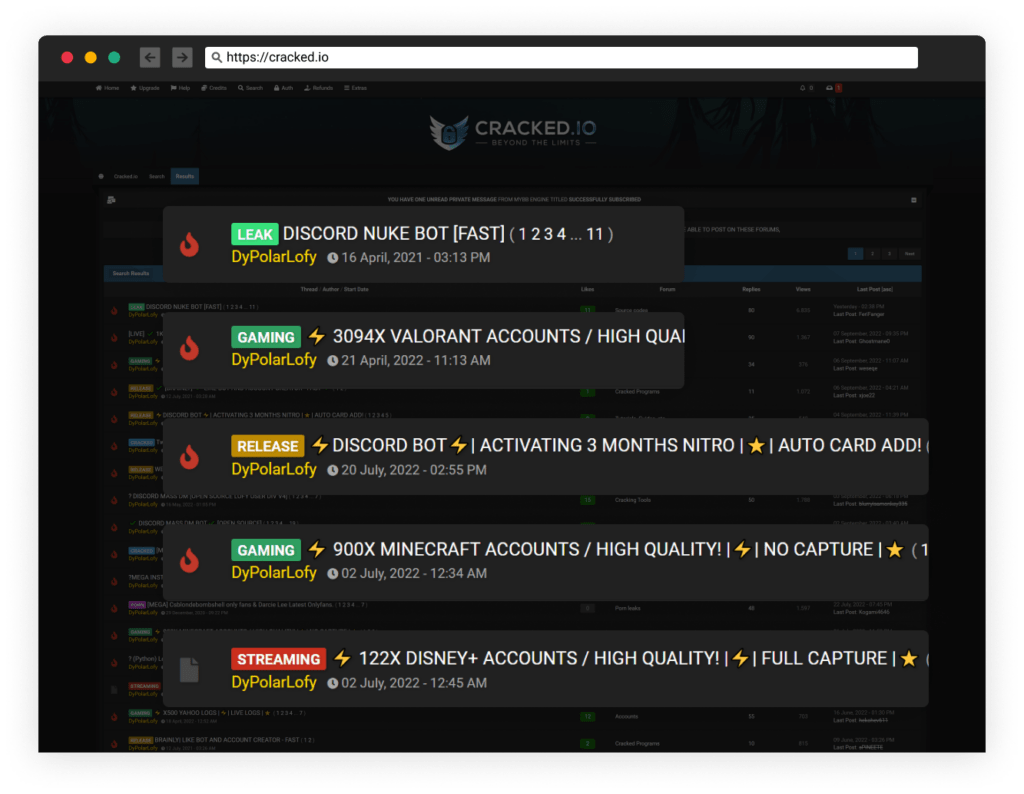Click the Next page button
1024x794 pixels.
[x=910, y=254]
